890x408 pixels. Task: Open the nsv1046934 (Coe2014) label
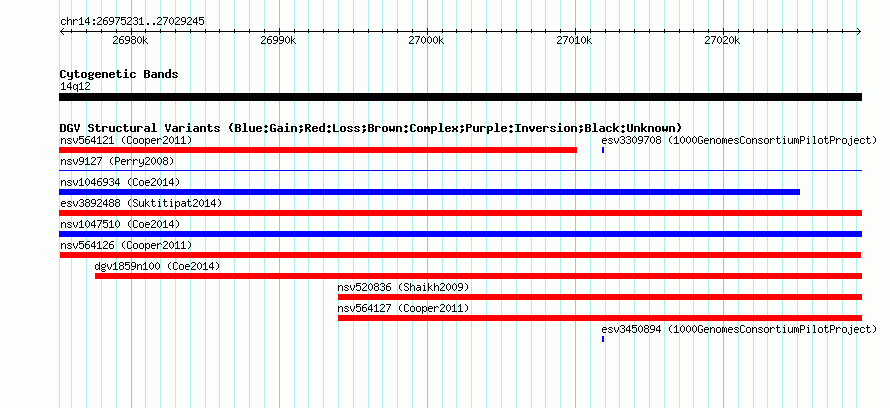point(120,182)
